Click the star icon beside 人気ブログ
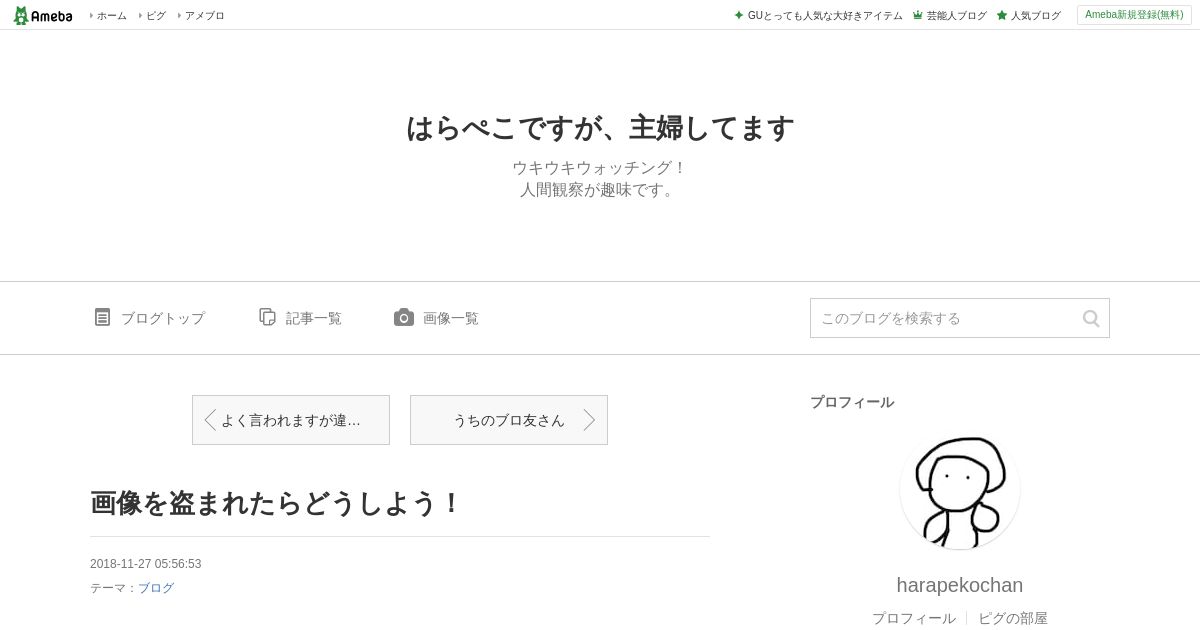The image size is (1200, 630). coord(1002,15)
